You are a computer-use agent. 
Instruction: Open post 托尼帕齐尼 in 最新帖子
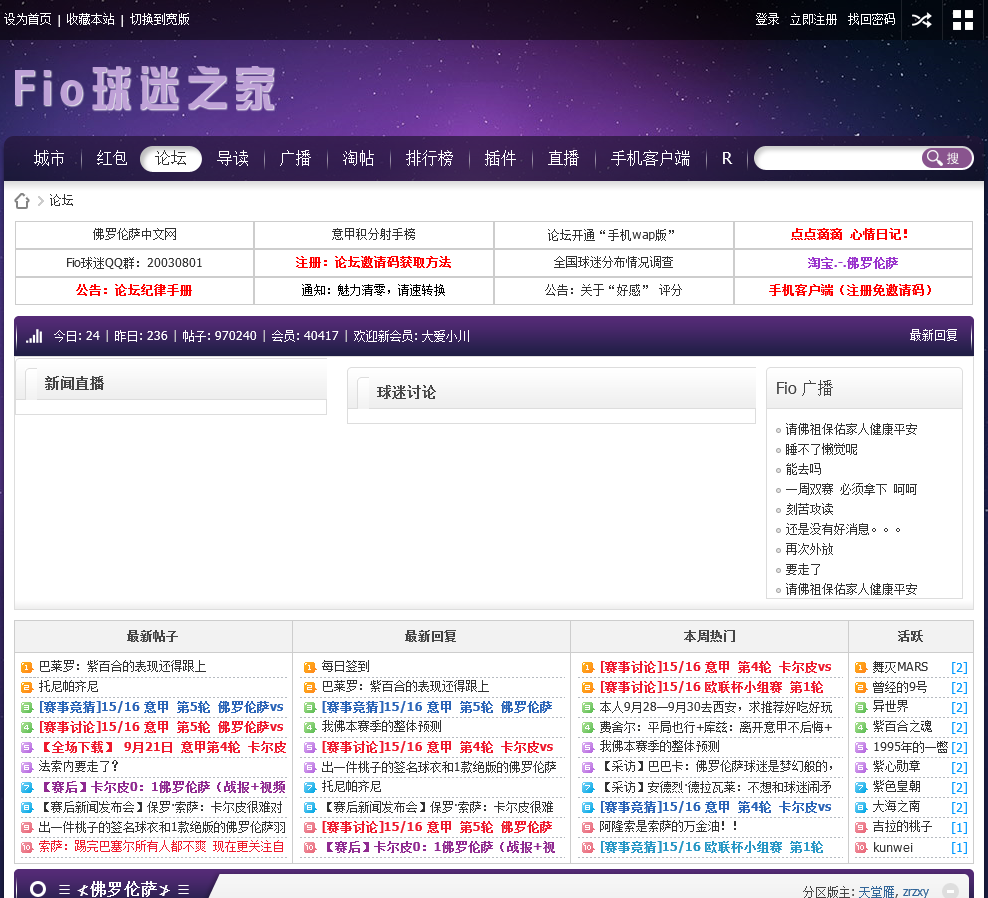click(68, 686)
